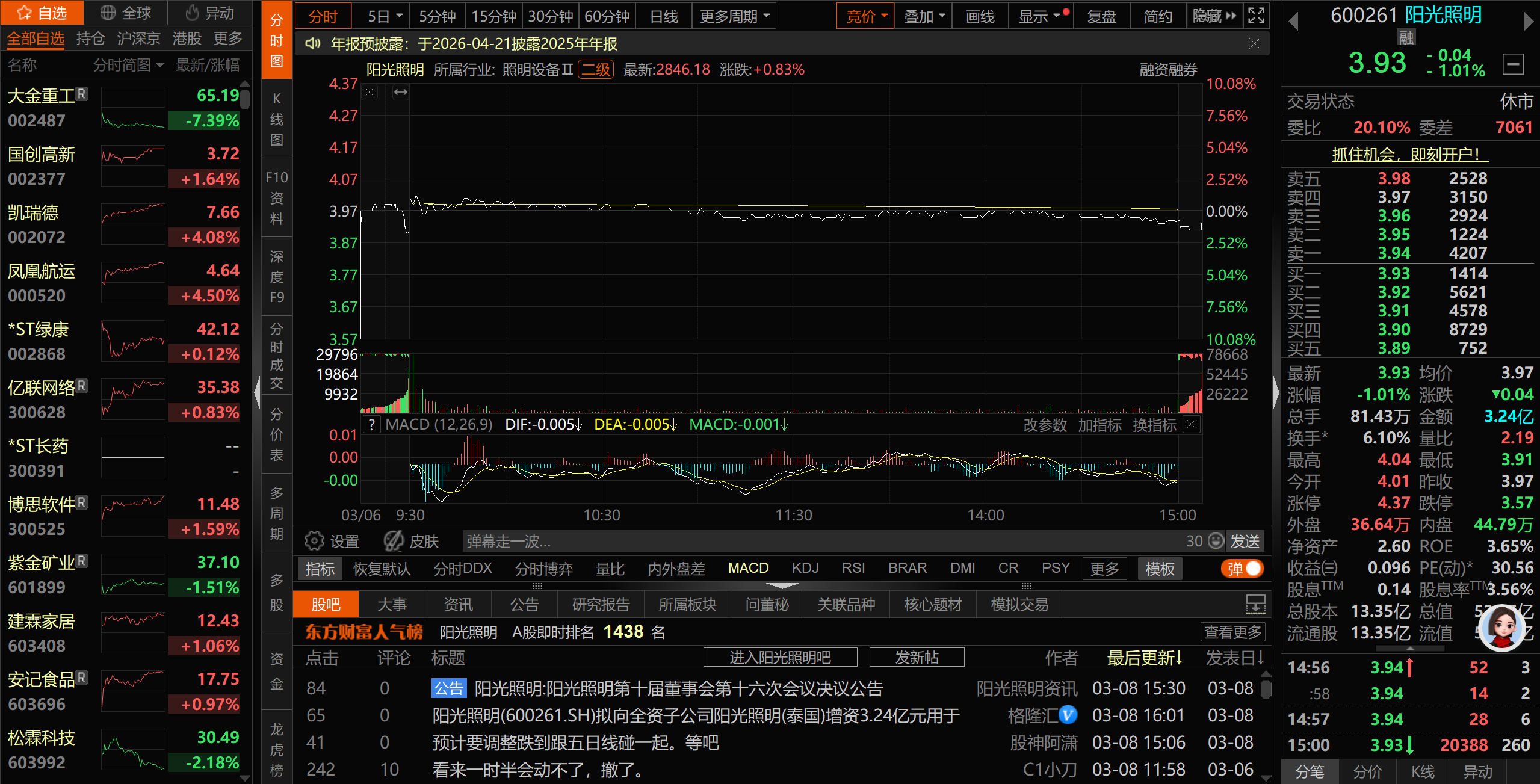Expand the 分时简图 column dropdown

128,65
